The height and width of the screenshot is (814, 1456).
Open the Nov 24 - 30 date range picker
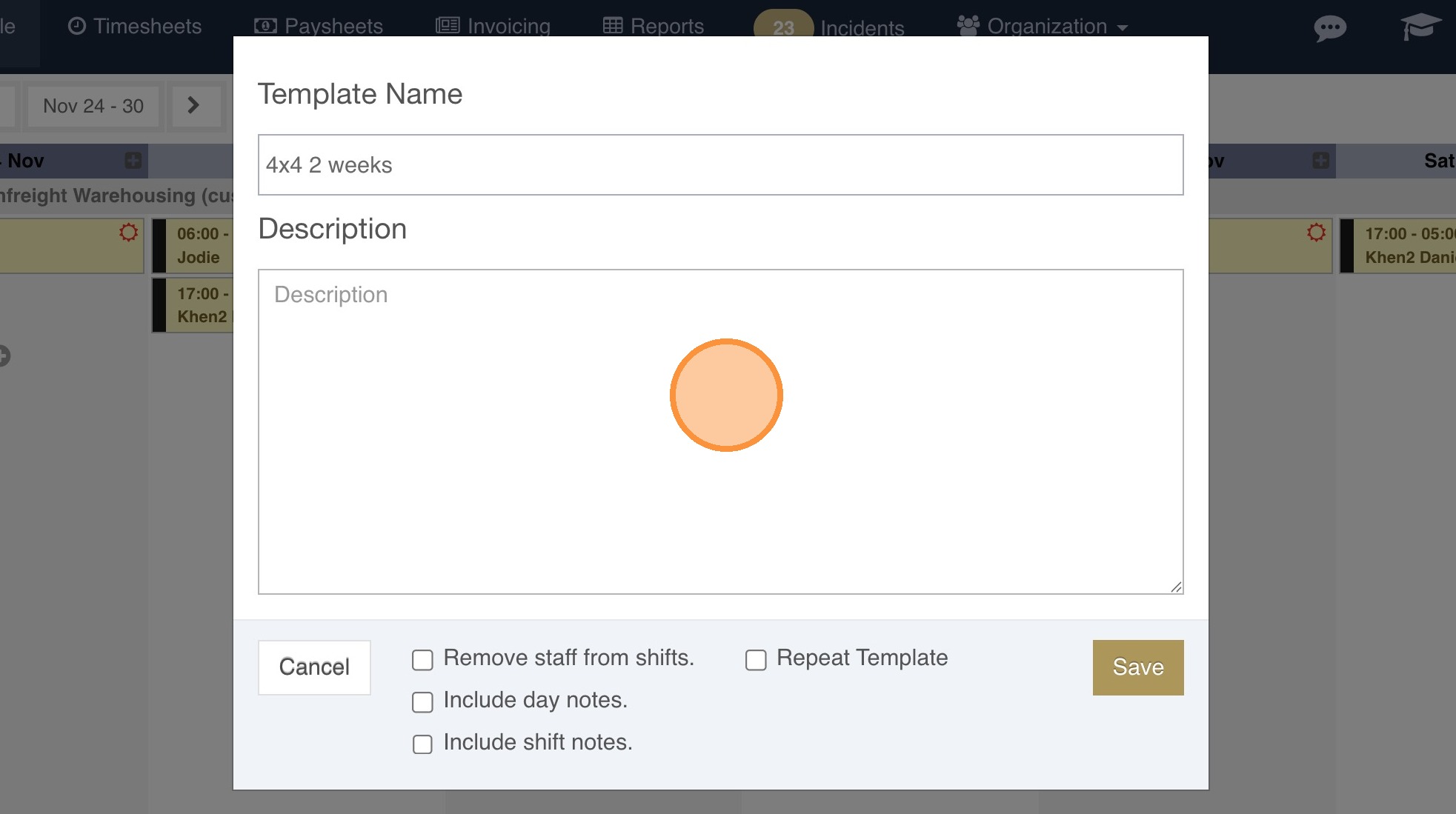point(93,106)
